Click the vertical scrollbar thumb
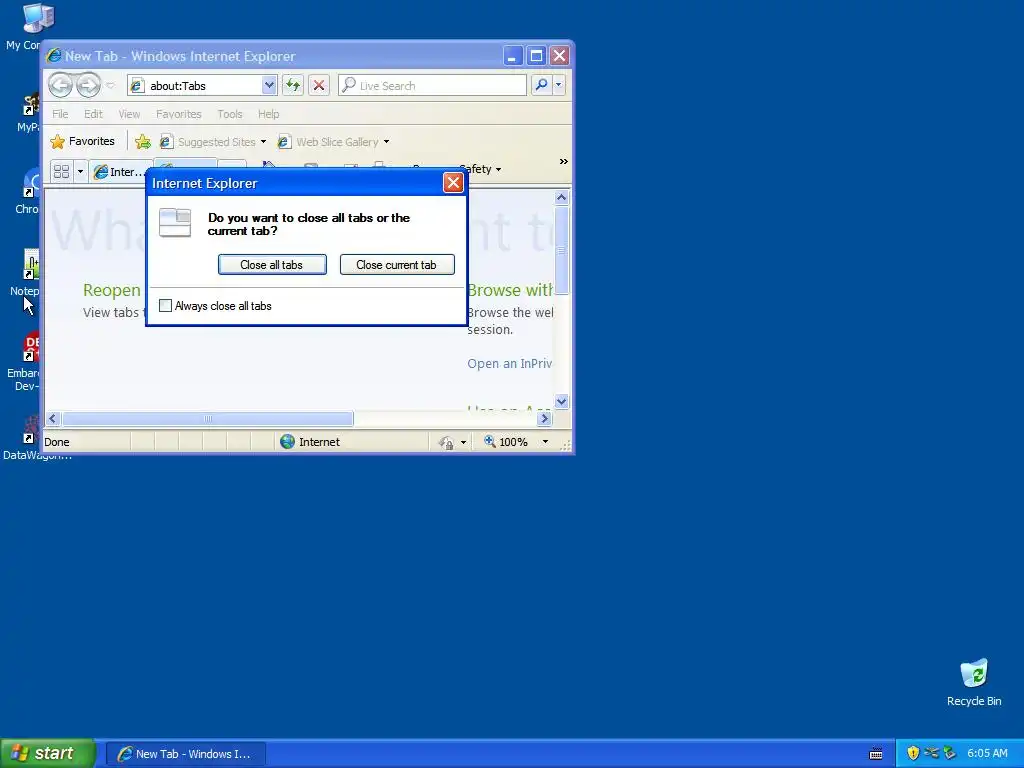The height and width of the screenshot is (768, 1024). 562,250
